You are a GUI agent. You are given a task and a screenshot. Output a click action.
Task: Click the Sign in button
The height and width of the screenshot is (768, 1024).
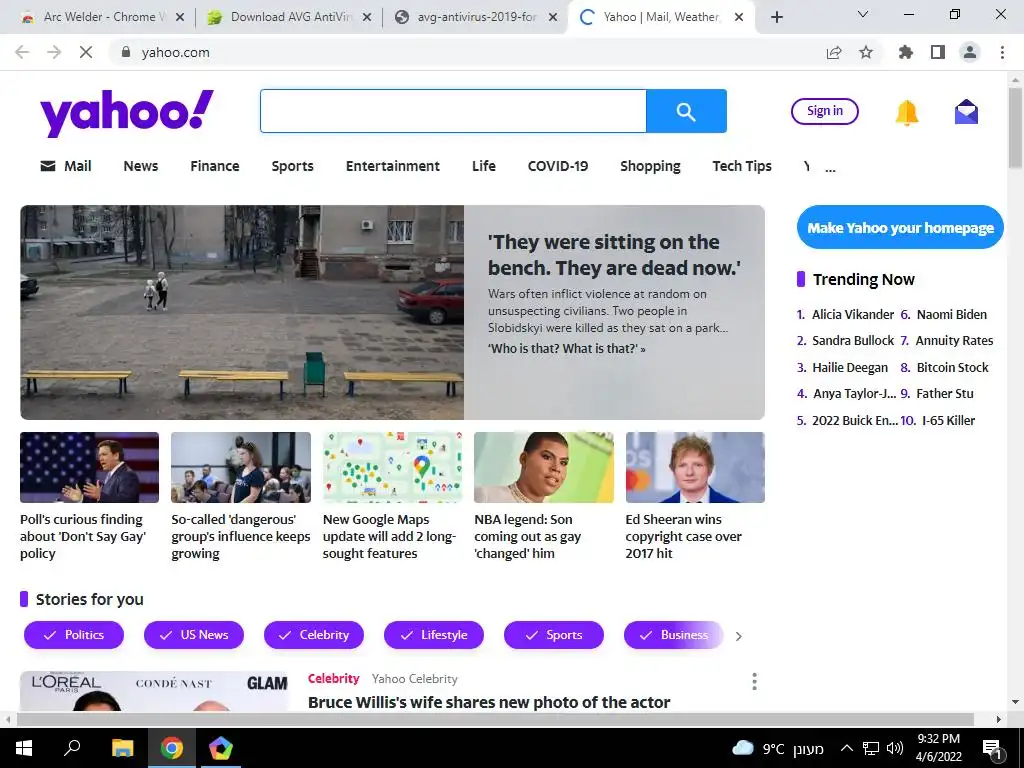(824, 111)
